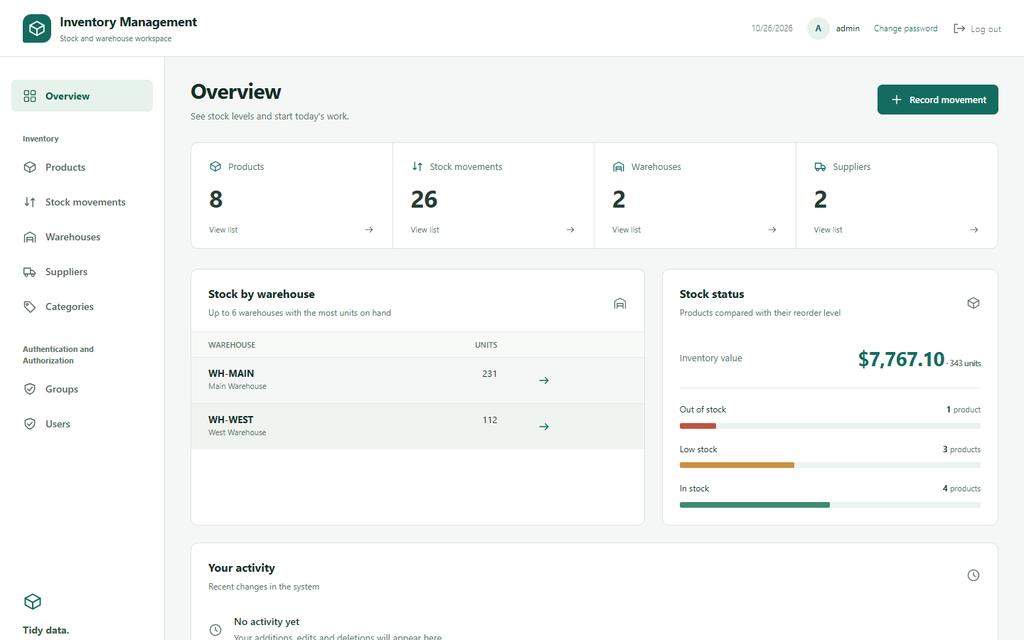
Task: Click the Stock movements count 26
Action: [x=424, y=199]
